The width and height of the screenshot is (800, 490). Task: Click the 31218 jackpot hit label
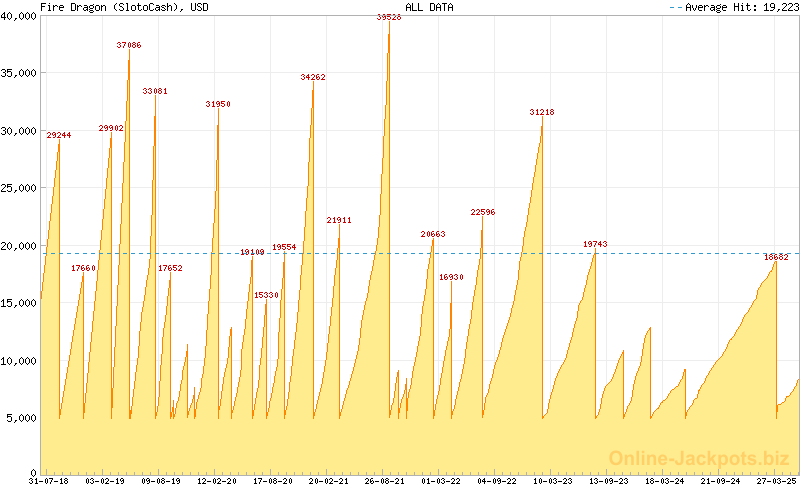[x=542, y=112]
